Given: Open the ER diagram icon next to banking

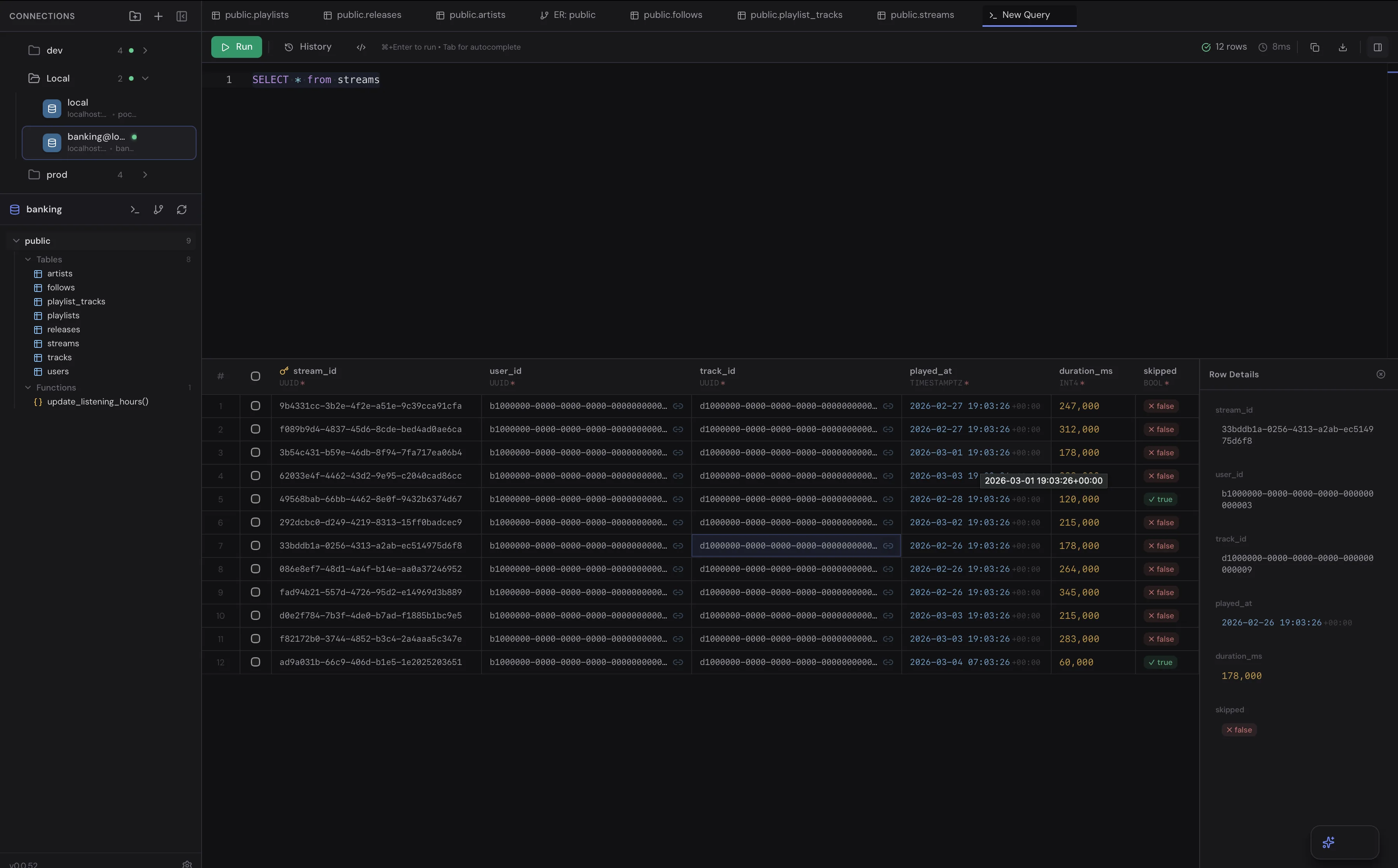Looking at the screenshot, I should tap(158, 209).
